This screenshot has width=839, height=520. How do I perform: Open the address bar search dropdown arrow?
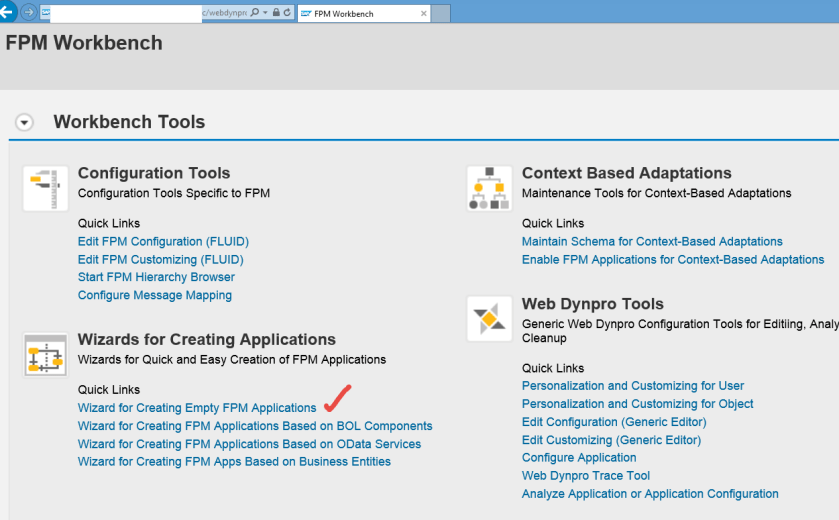pos(264,13)
